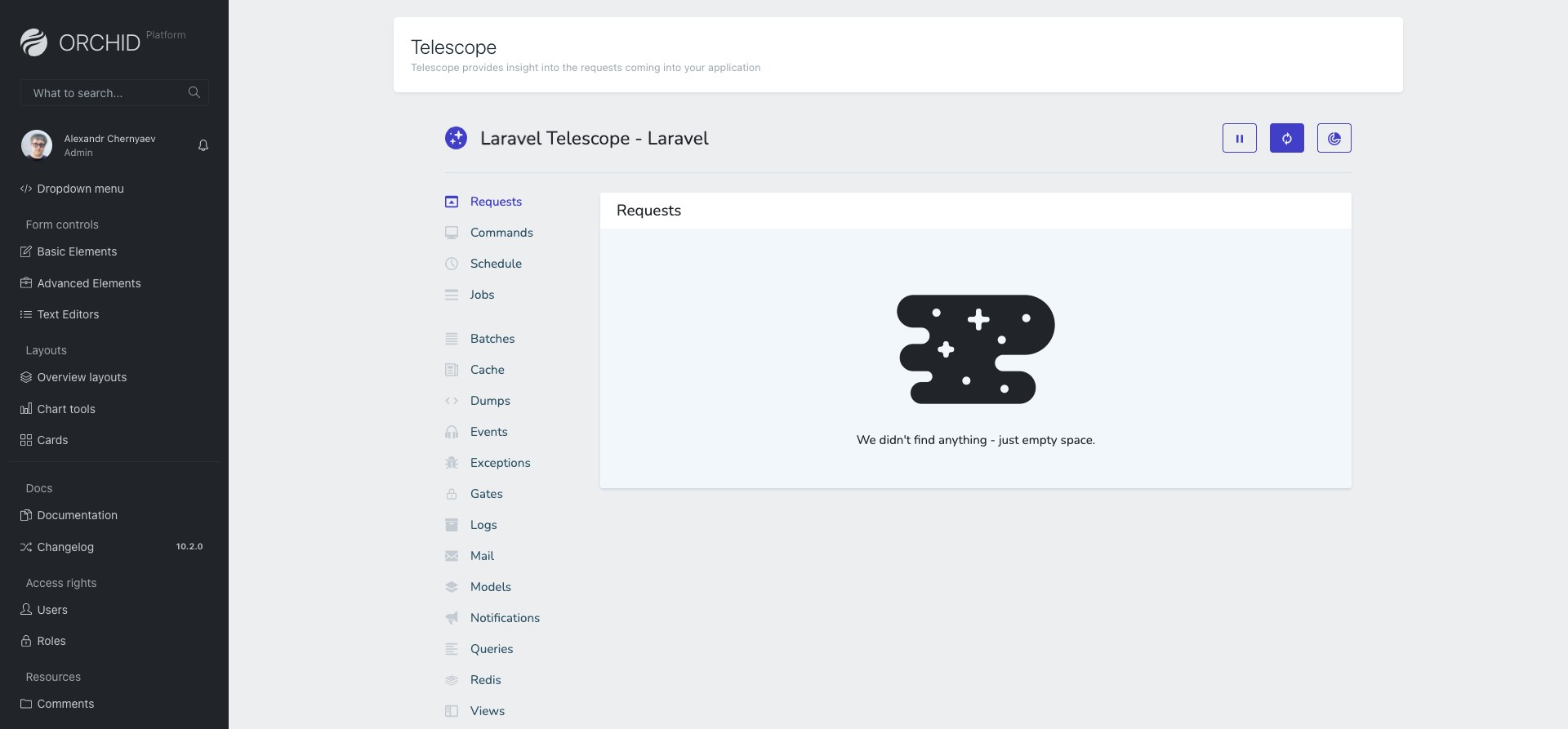Viewport: 1568px width, 729px height.
Task: Pause Telescope recording
Action: (x=1240, y=138)
